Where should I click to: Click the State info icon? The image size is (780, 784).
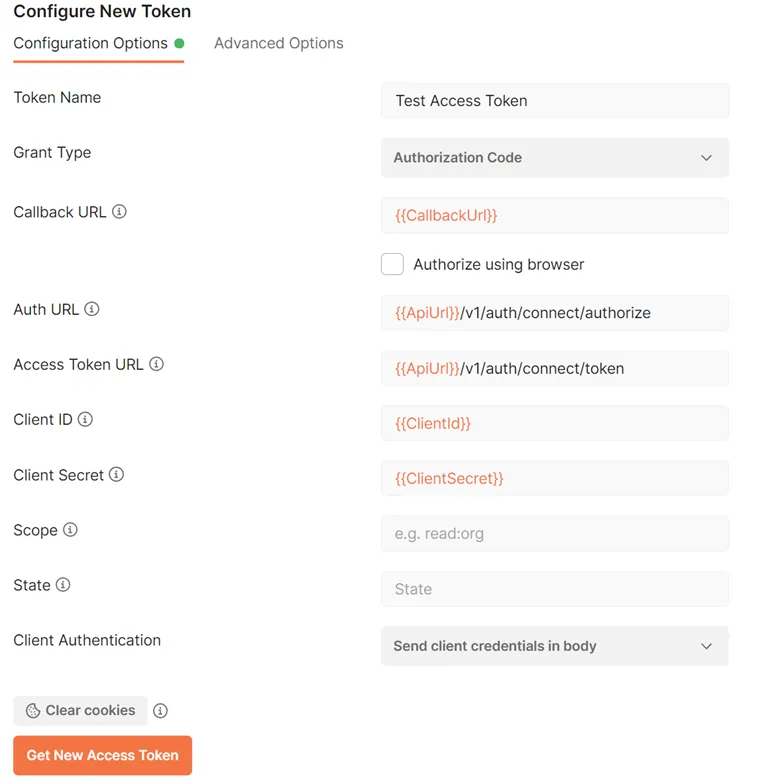coord(63,585)
